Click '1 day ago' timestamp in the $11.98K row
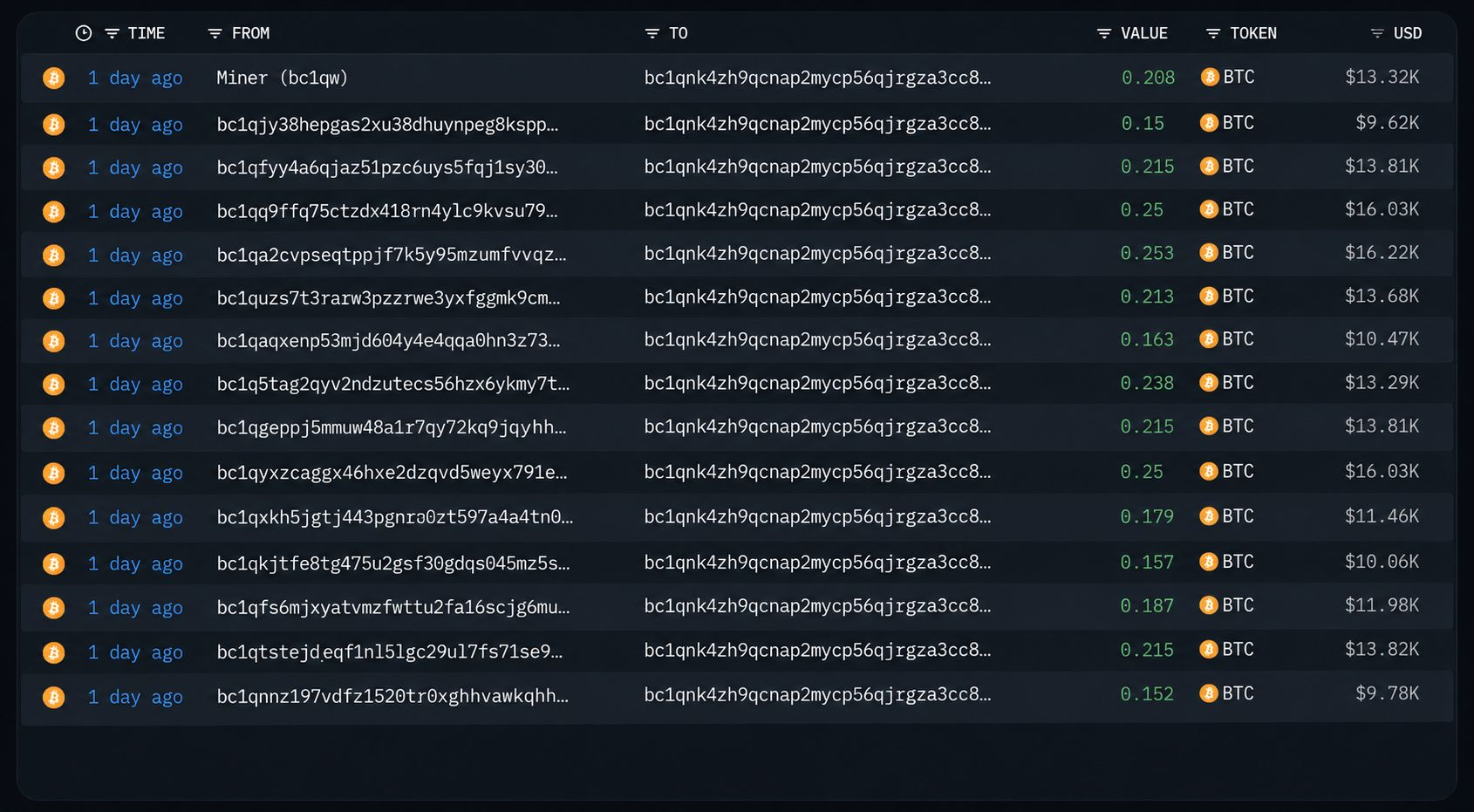The height and width of the screenshot is (812, 1474). coord(135,608)
